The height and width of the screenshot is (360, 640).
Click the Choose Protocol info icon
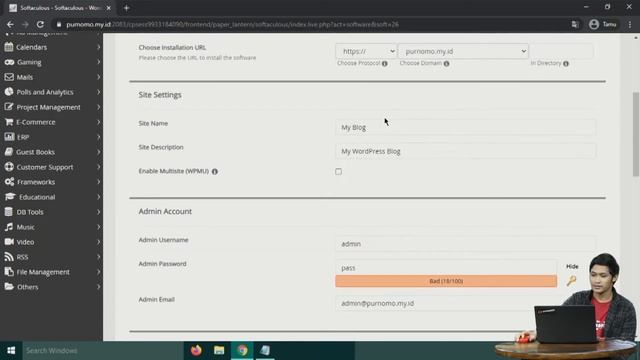[384, 64]
